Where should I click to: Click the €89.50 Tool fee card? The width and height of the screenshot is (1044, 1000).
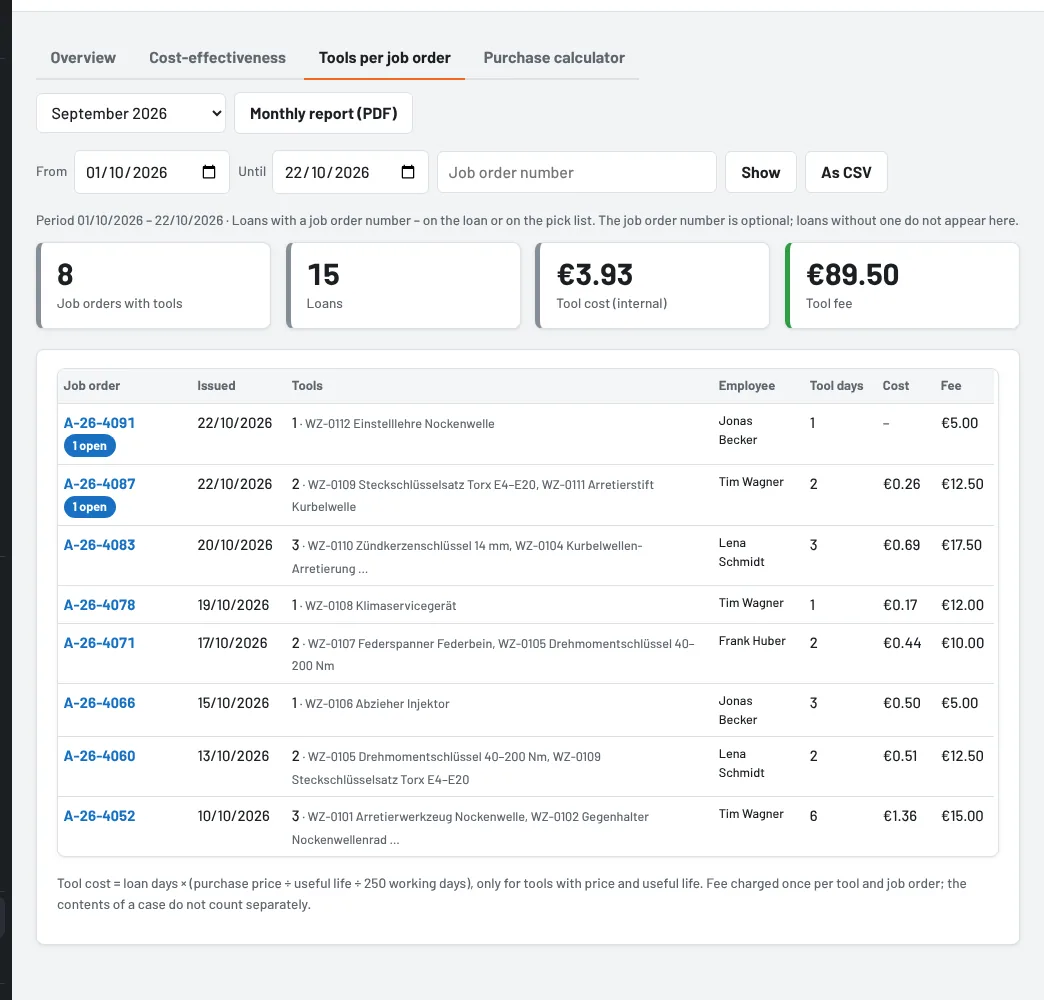click(x=902, y=286)
